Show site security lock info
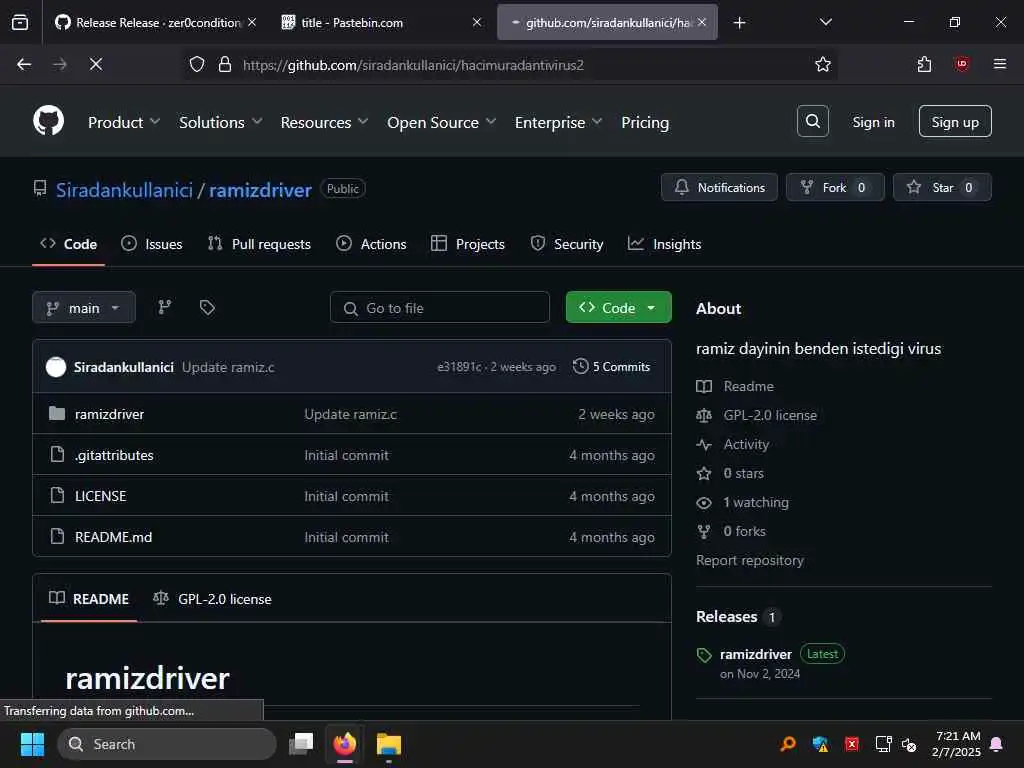Viewport: 1024px width, 768px height. coord(225,64)
